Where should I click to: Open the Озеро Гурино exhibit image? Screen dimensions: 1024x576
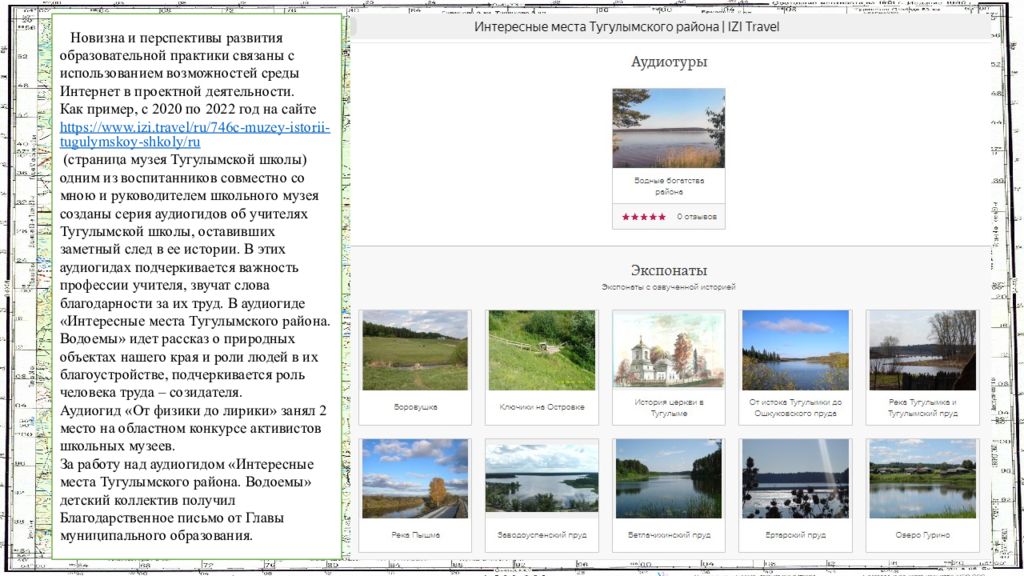click(922, 478)
